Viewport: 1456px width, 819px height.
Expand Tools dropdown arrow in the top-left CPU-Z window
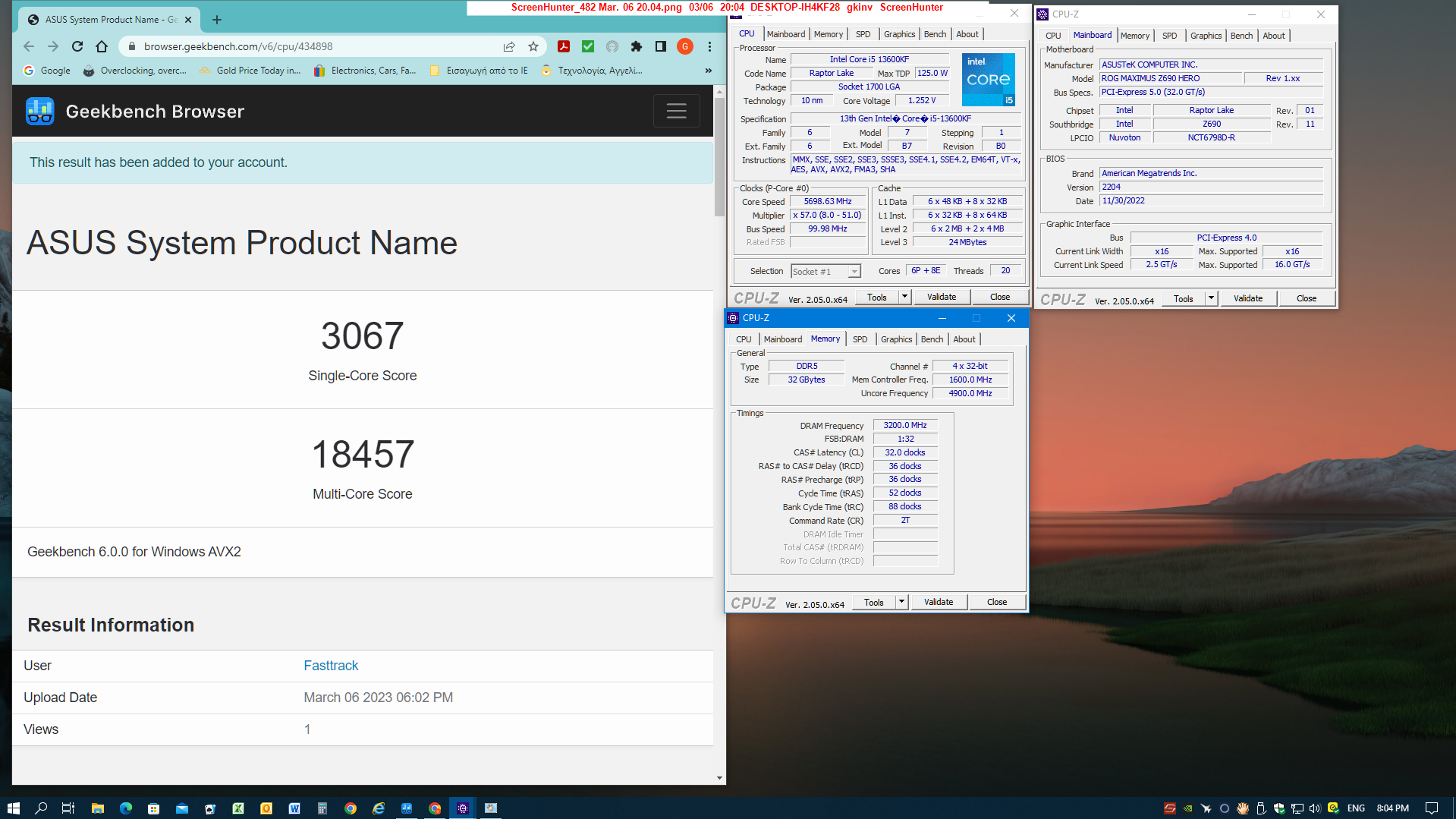pos(904,297)
